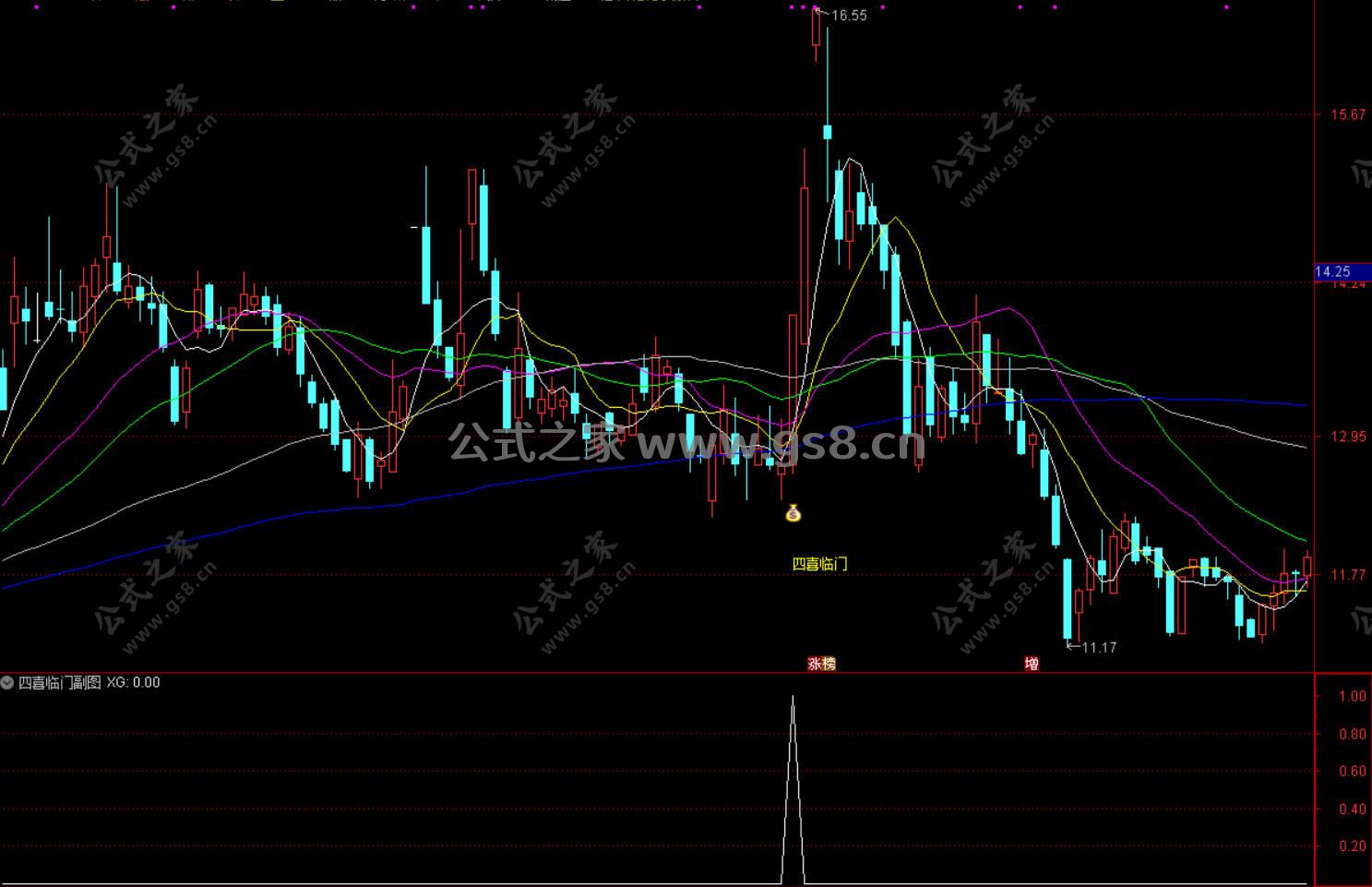Click the 0.40 sub-chart axis value

pos(1353,809)
